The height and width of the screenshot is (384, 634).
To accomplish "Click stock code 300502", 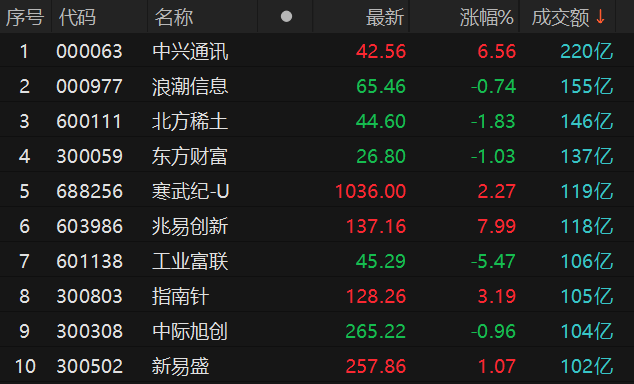I will pos(89,366).
